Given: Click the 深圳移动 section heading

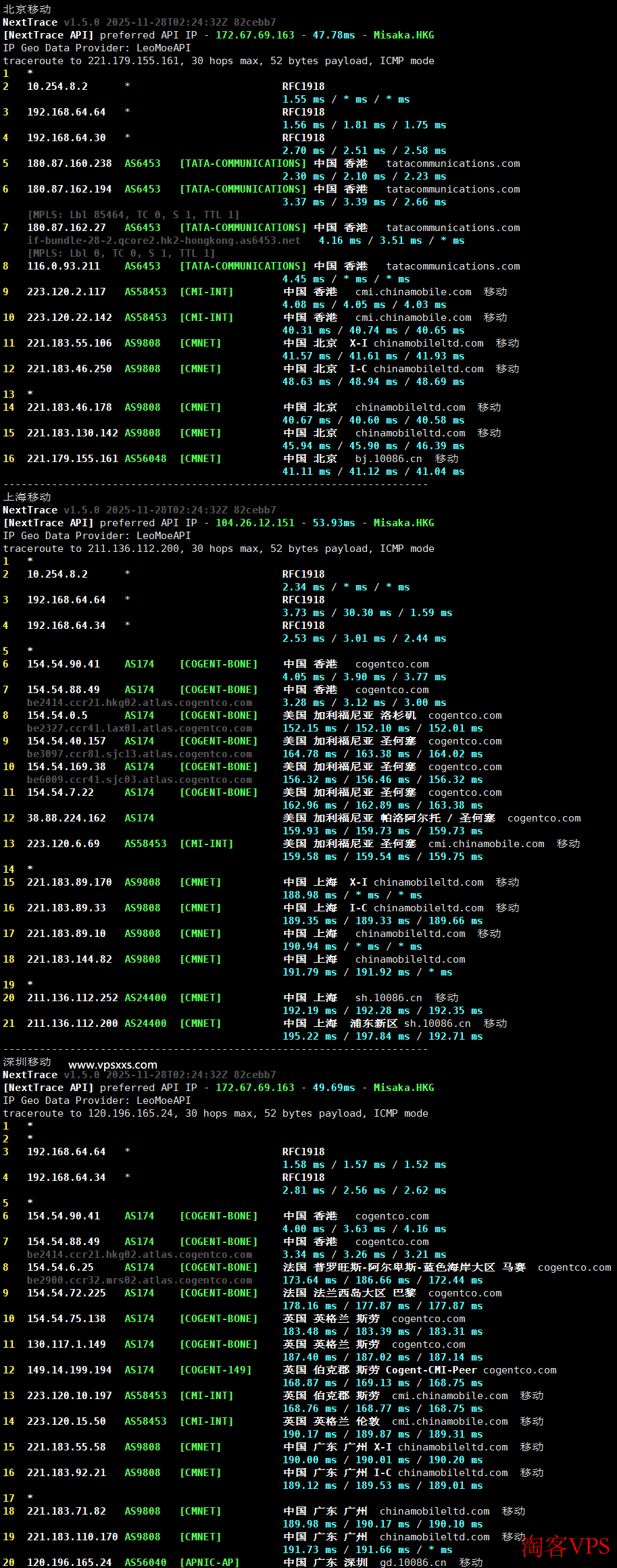Looking at the screenshot, I should point(27,1061).
